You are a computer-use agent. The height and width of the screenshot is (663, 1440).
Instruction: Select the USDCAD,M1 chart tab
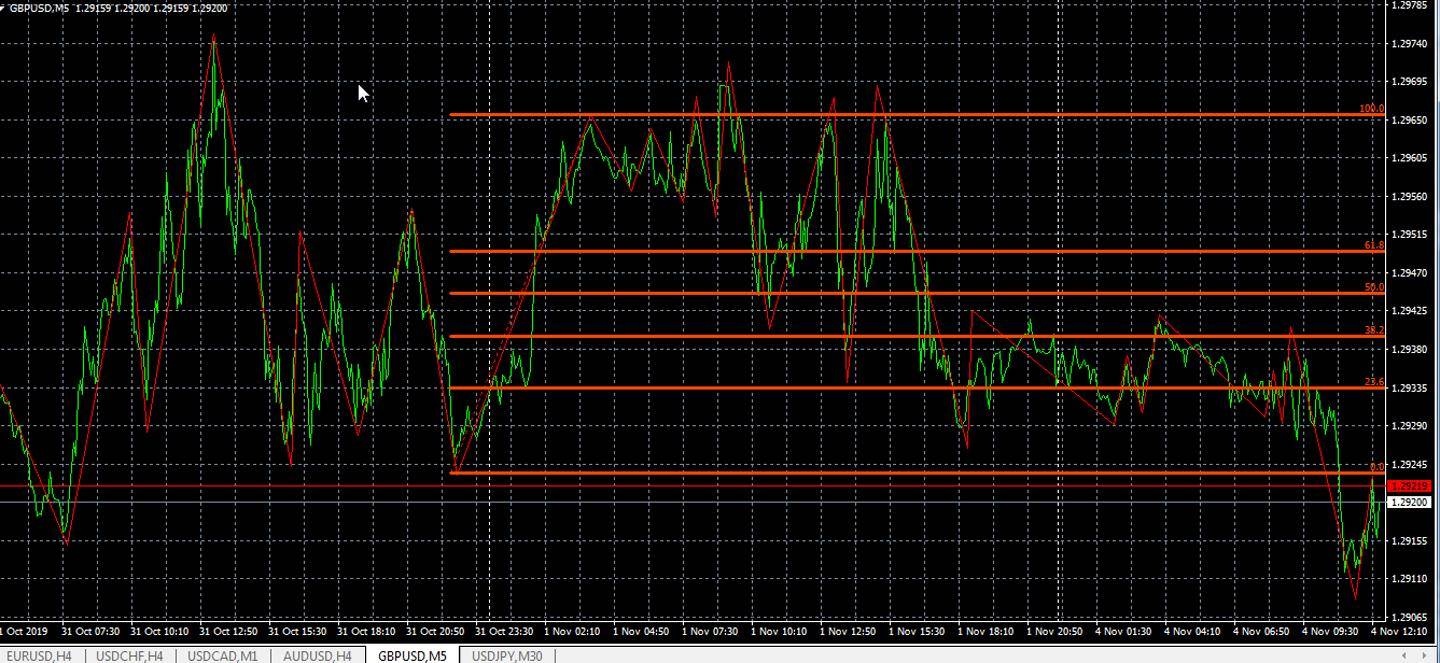click(x=221, y=656)
